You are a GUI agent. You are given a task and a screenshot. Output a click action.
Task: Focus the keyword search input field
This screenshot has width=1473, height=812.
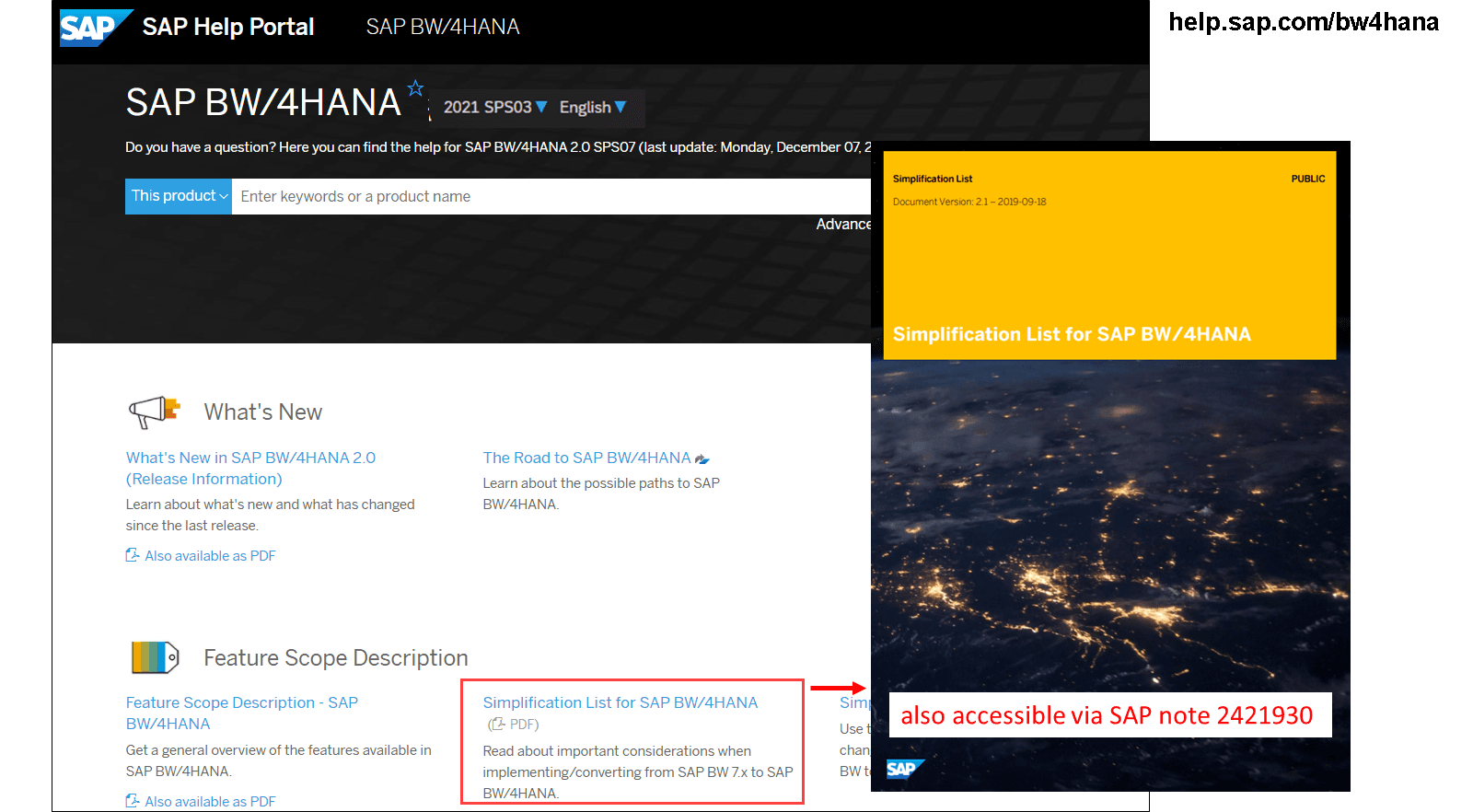pos(551,196)
